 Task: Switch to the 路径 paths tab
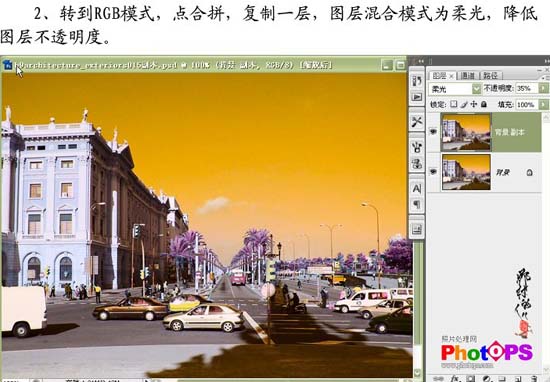click(x=490, y=75)
